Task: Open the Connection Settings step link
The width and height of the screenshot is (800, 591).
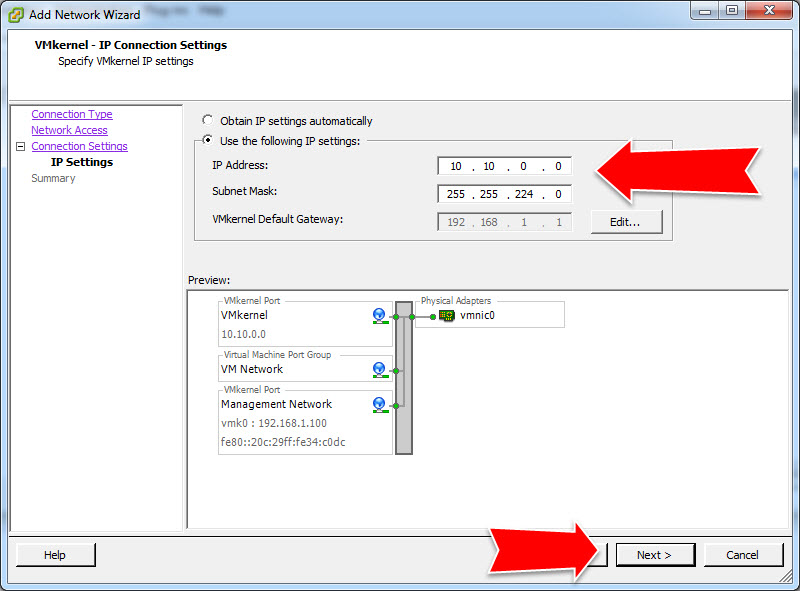Action: coord(79,146)
